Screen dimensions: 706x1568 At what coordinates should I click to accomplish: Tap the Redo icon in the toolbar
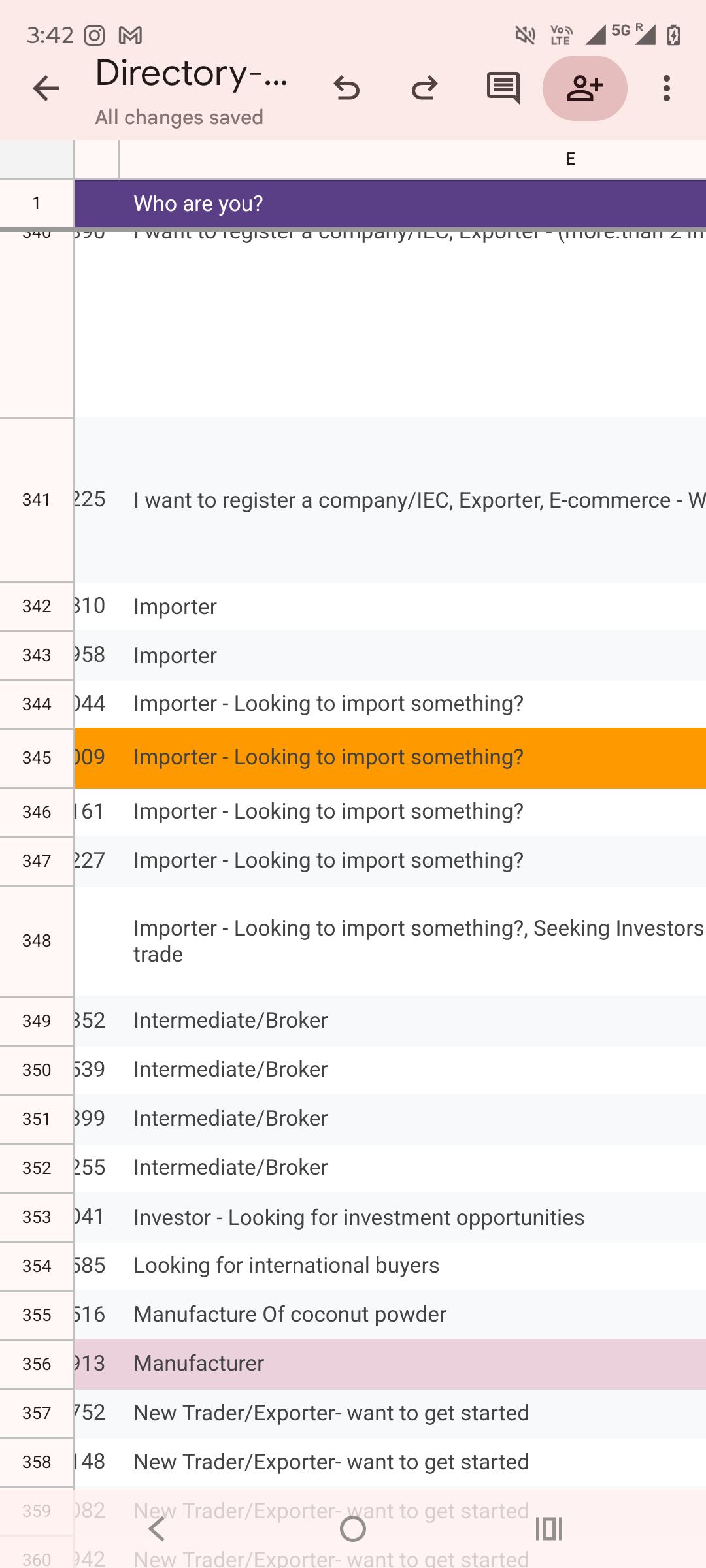424,88
